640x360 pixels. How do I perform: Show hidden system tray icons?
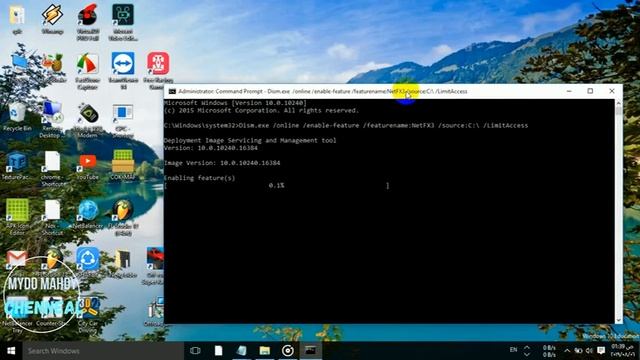[567, 351]
